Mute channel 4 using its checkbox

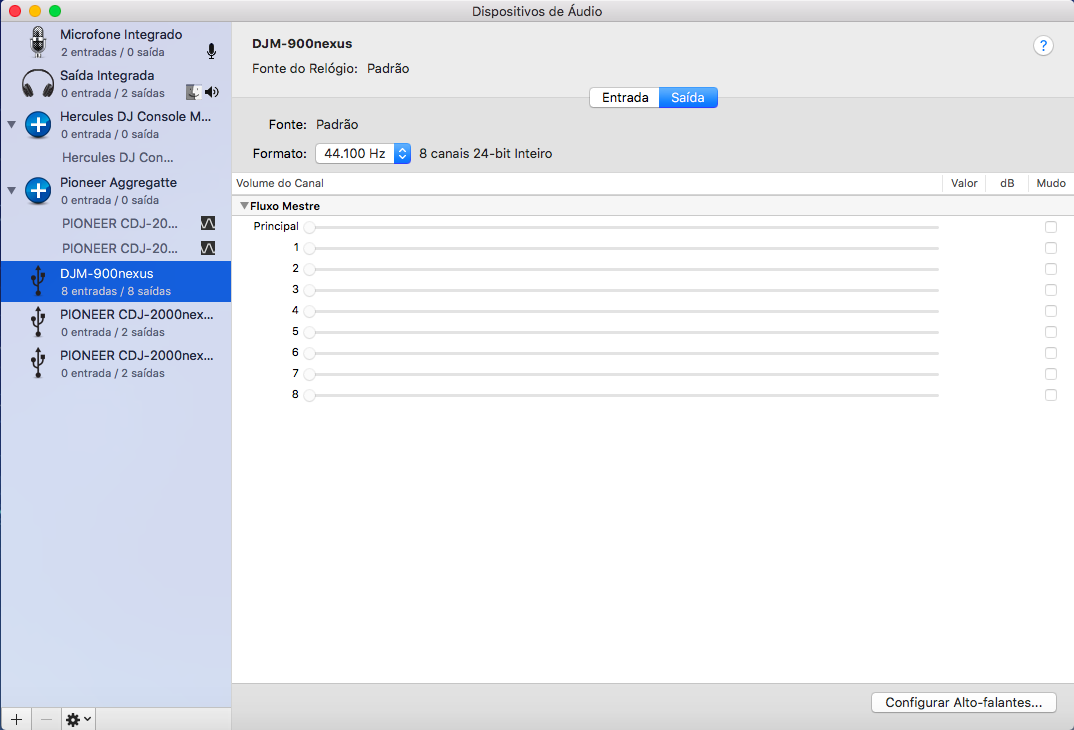[1051, 311]
